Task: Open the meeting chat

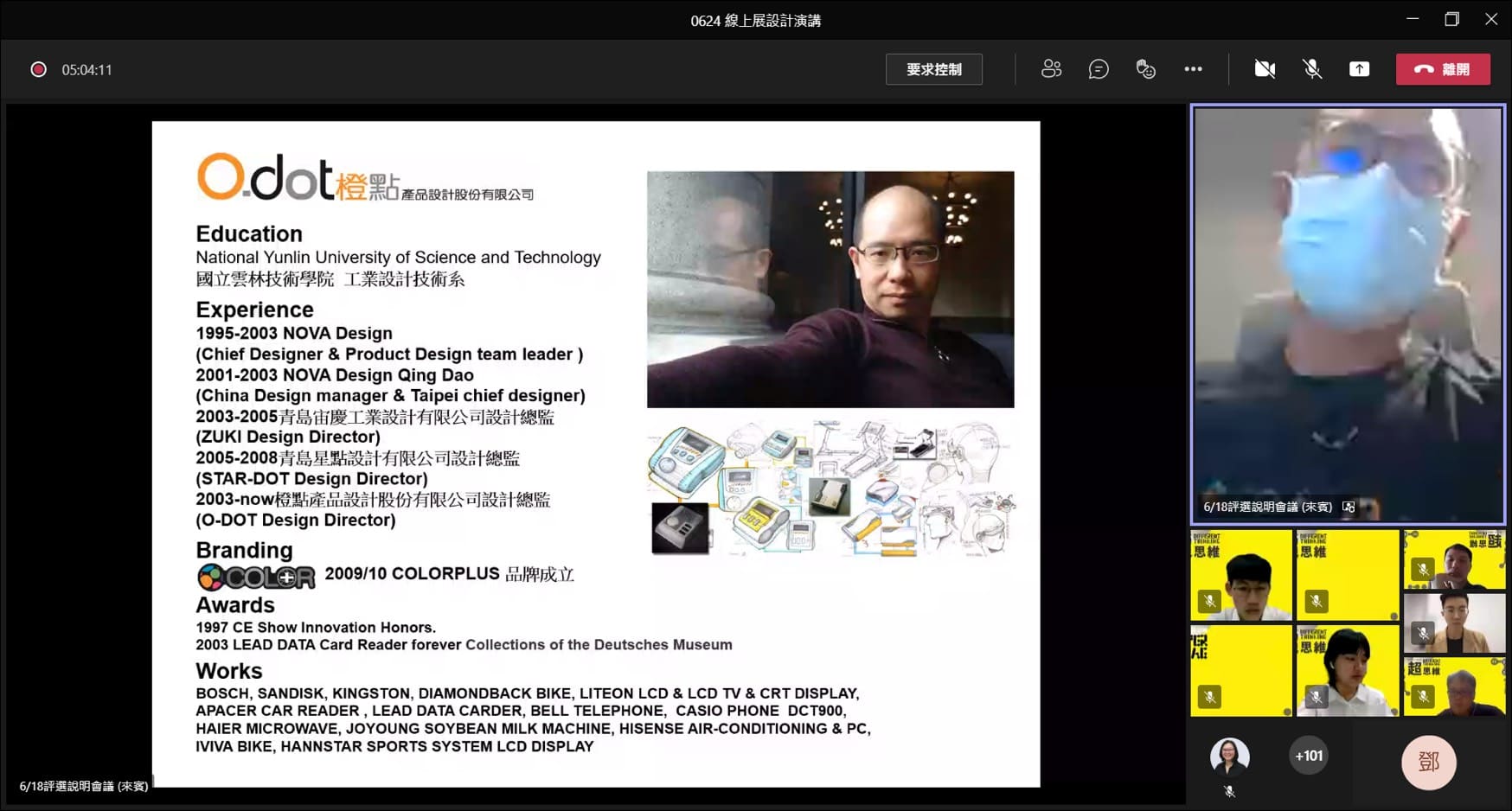Action: [x=1099, y=69]
